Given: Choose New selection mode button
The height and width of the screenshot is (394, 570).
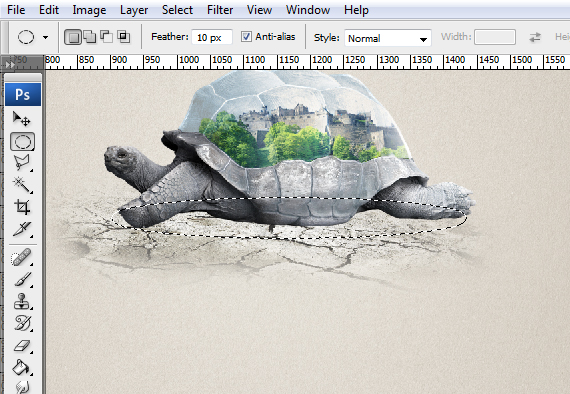Looking at the screenshot, I should (x=73, y=37).
